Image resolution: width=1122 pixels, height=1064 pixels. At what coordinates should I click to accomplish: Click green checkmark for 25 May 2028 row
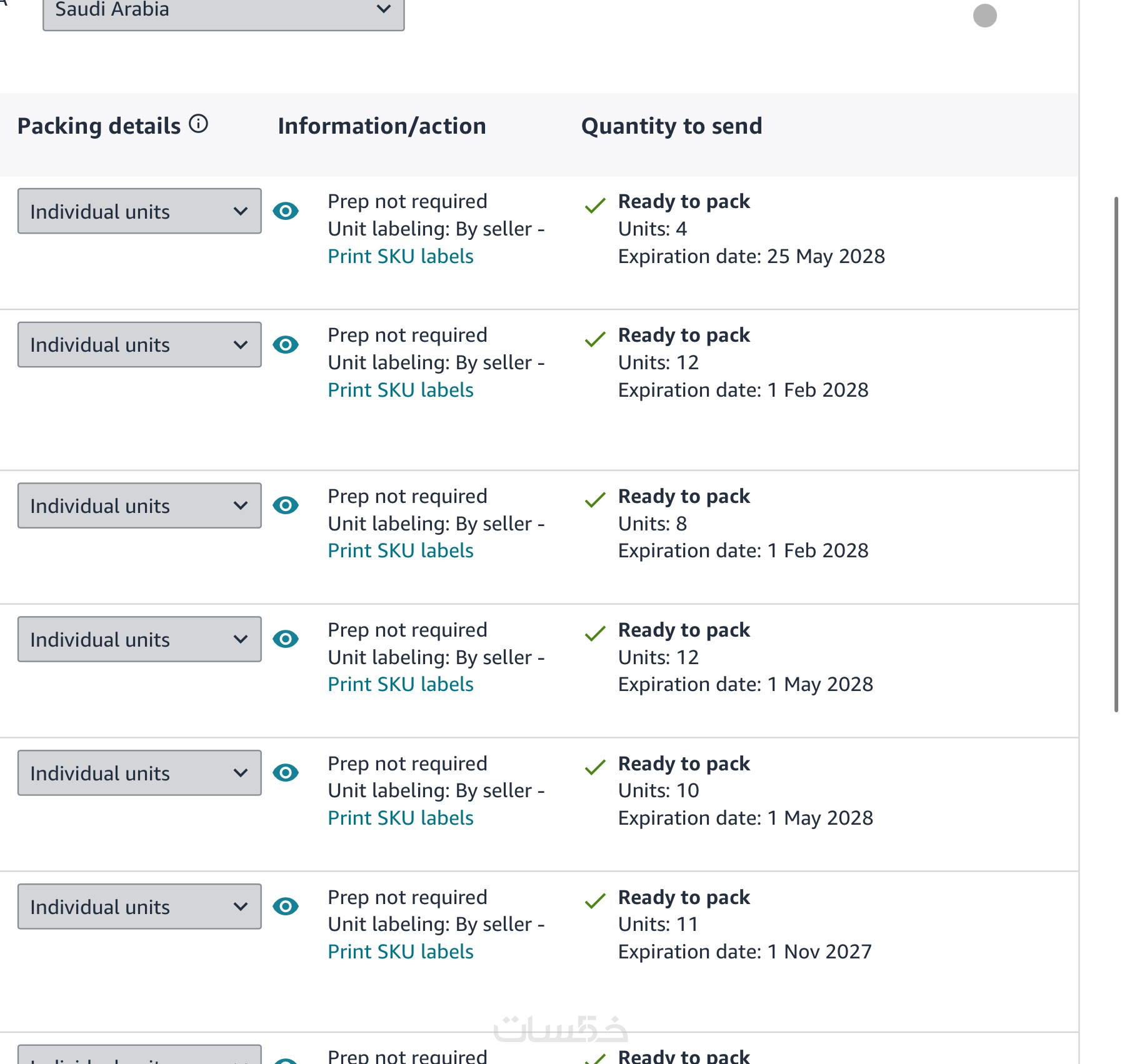click(x=594, y=205)
